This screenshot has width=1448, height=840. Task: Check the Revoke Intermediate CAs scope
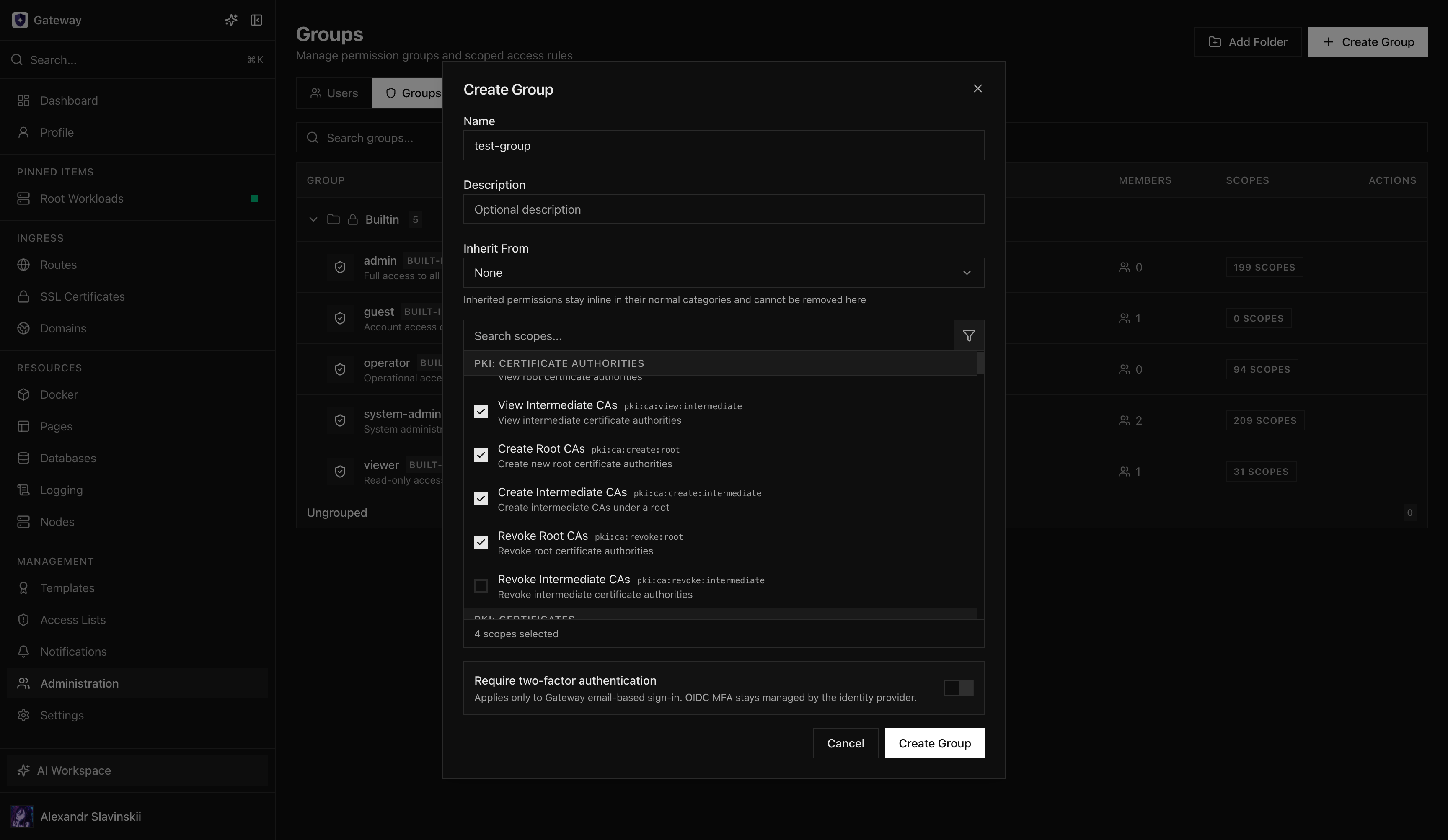click(x=481, y=586)
